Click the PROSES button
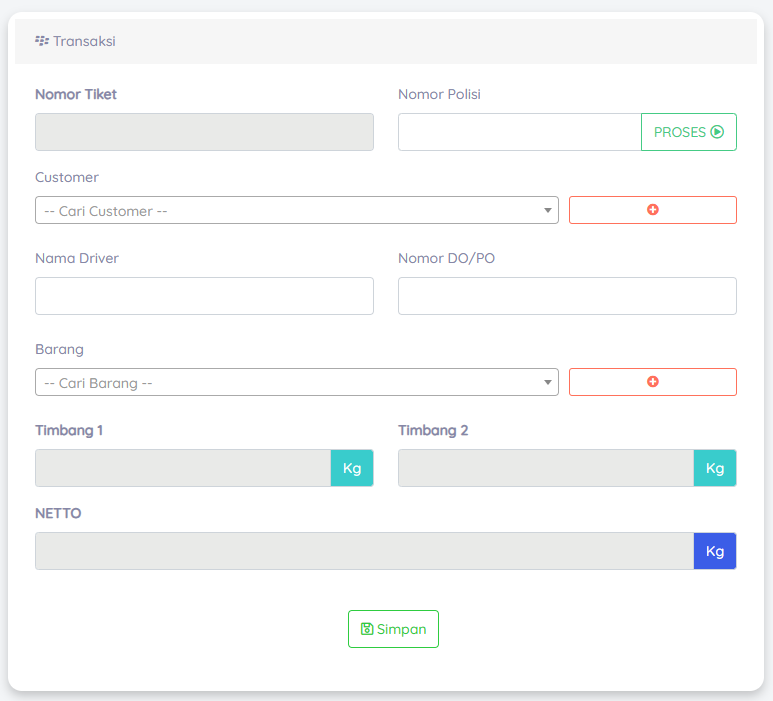 click(689, 132)
